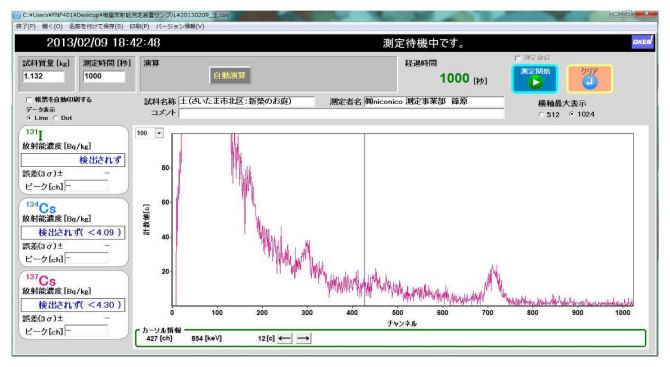
Task: Open the vertical scale dropdown showing 100
Action: (159, 133)
